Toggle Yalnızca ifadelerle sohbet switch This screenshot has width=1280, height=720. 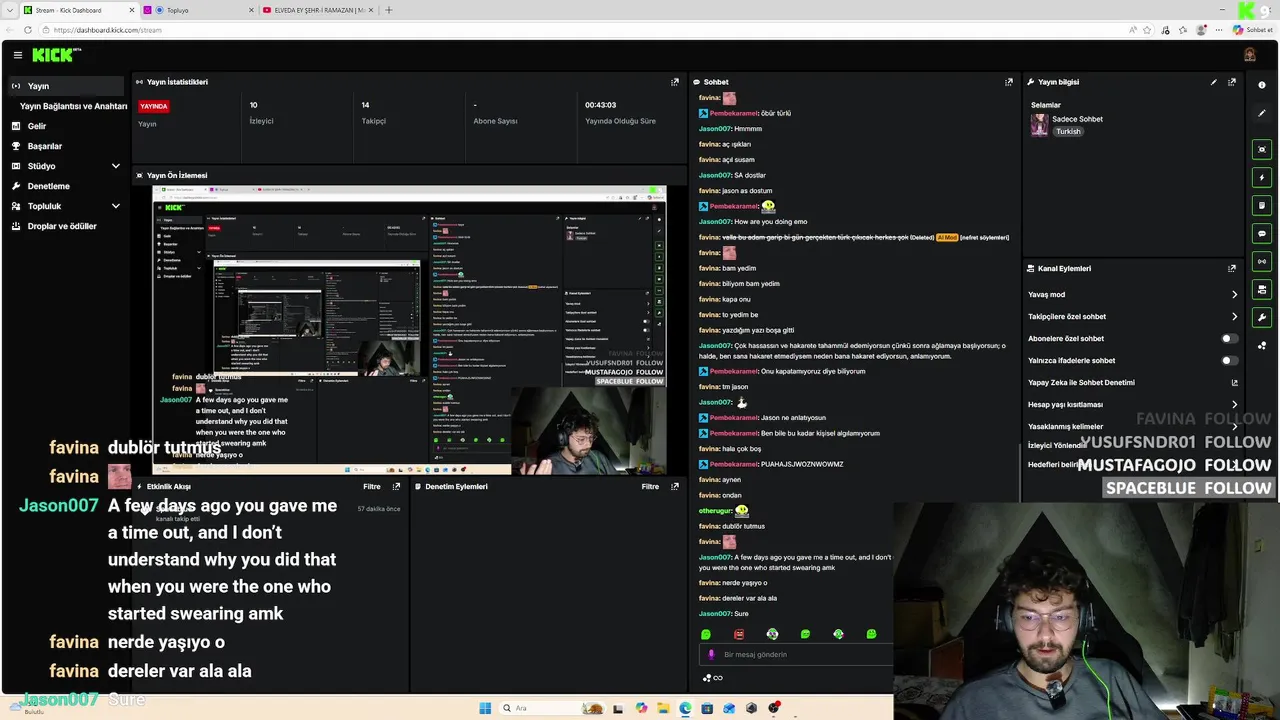click(x=1230, y=360)
